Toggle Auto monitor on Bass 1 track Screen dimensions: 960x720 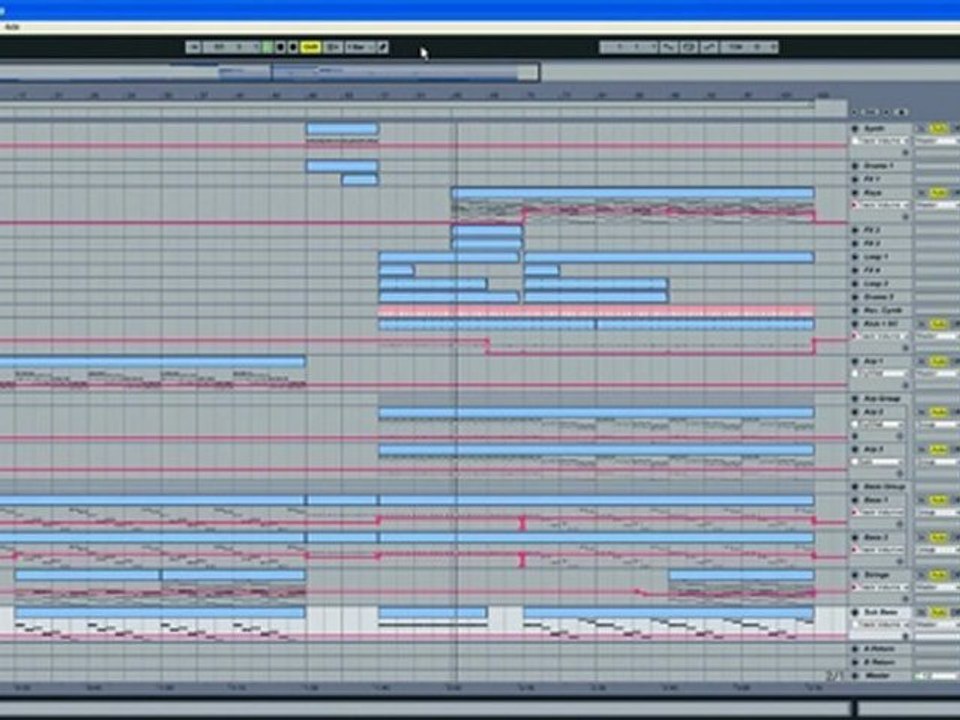pyautogui.click(x=939, y=500)
